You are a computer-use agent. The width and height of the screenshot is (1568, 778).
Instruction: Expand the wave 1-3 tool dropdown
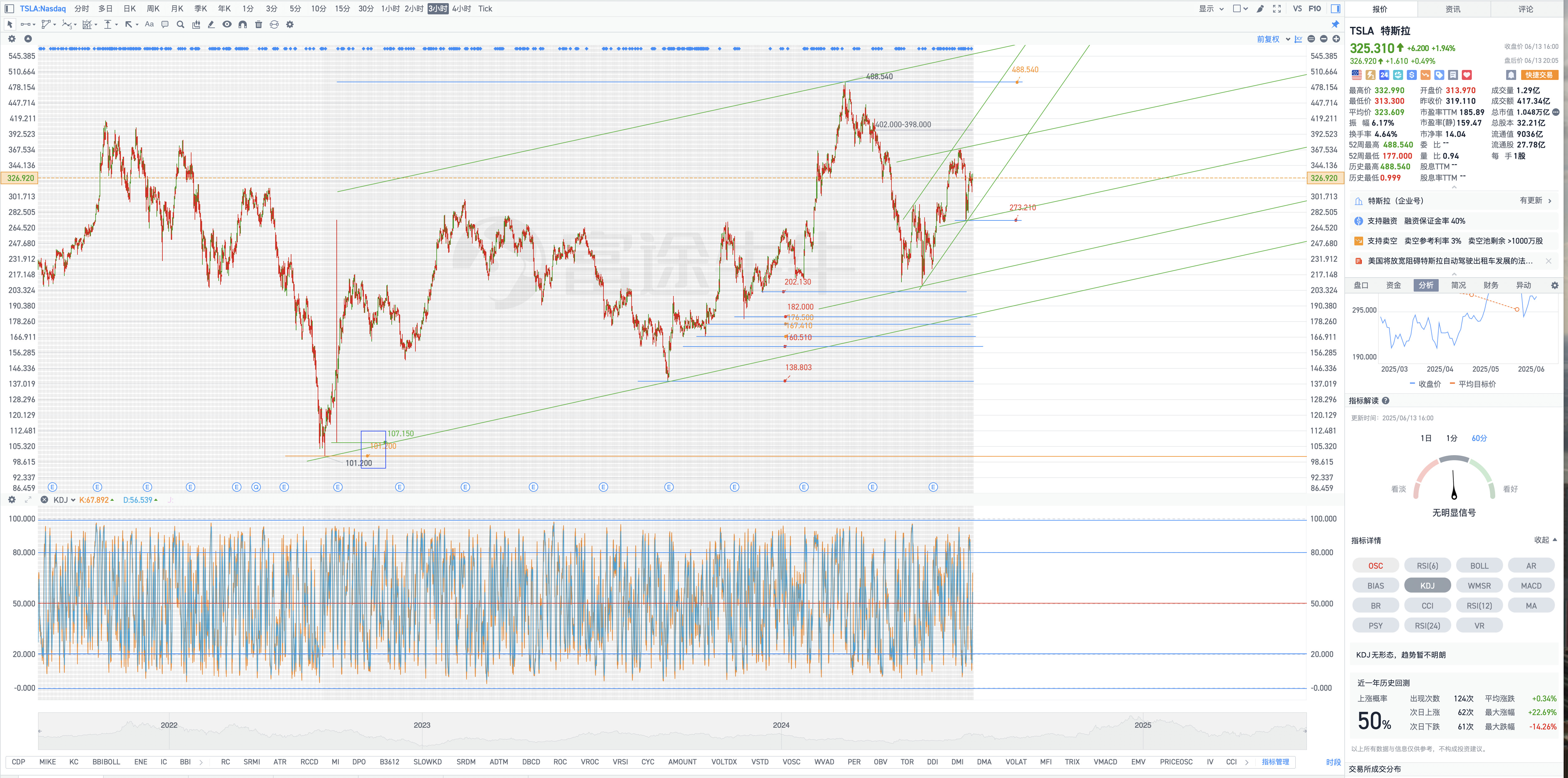coord(76,24)
